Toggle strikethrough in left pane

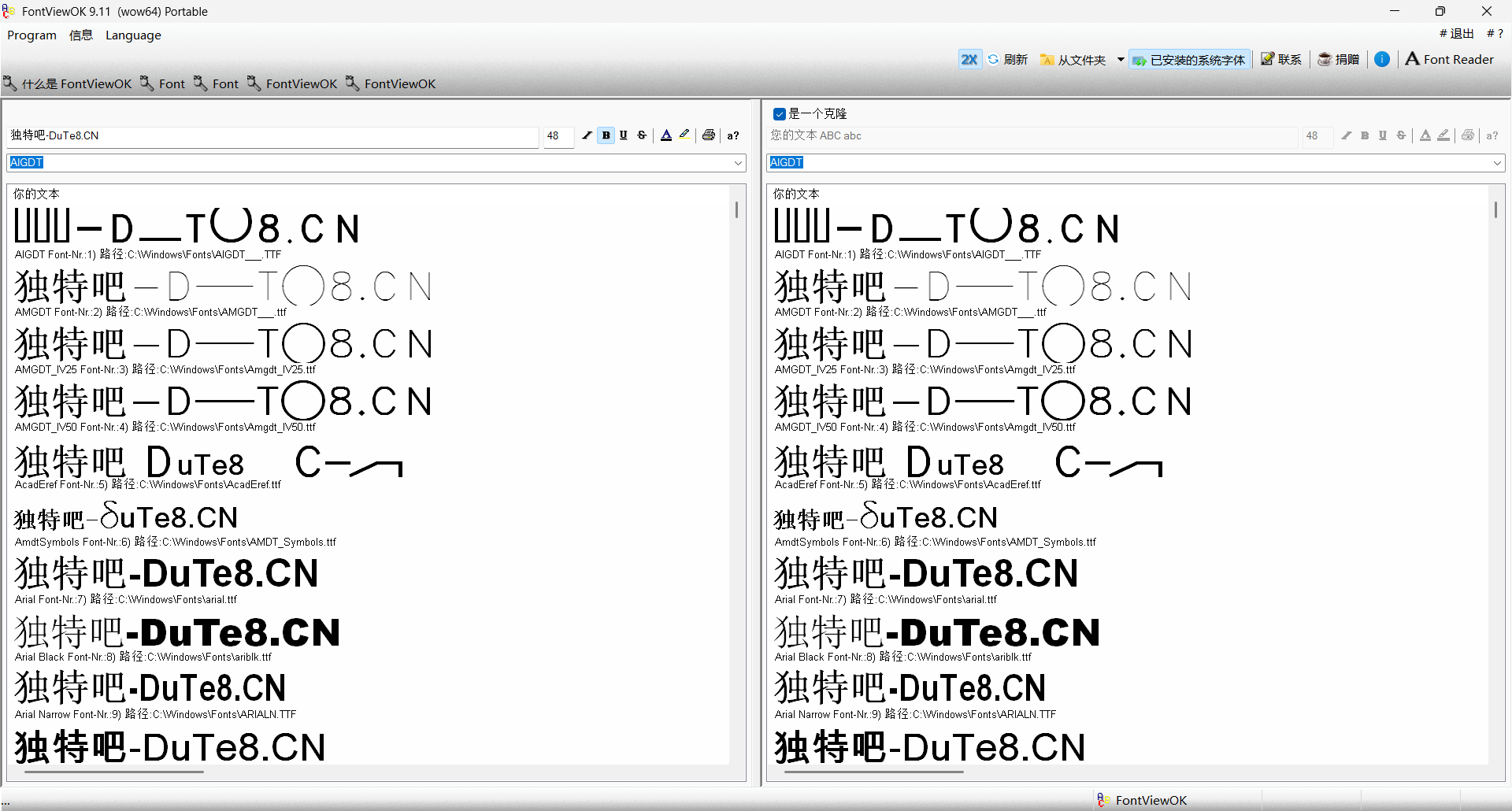[642, 135]
